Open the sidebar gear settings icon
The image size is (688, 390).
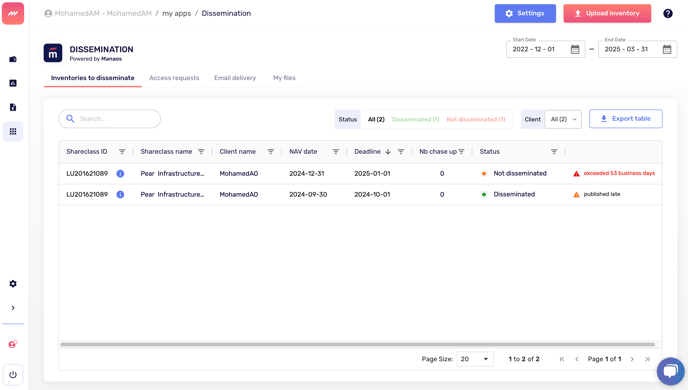coord(13,284)
